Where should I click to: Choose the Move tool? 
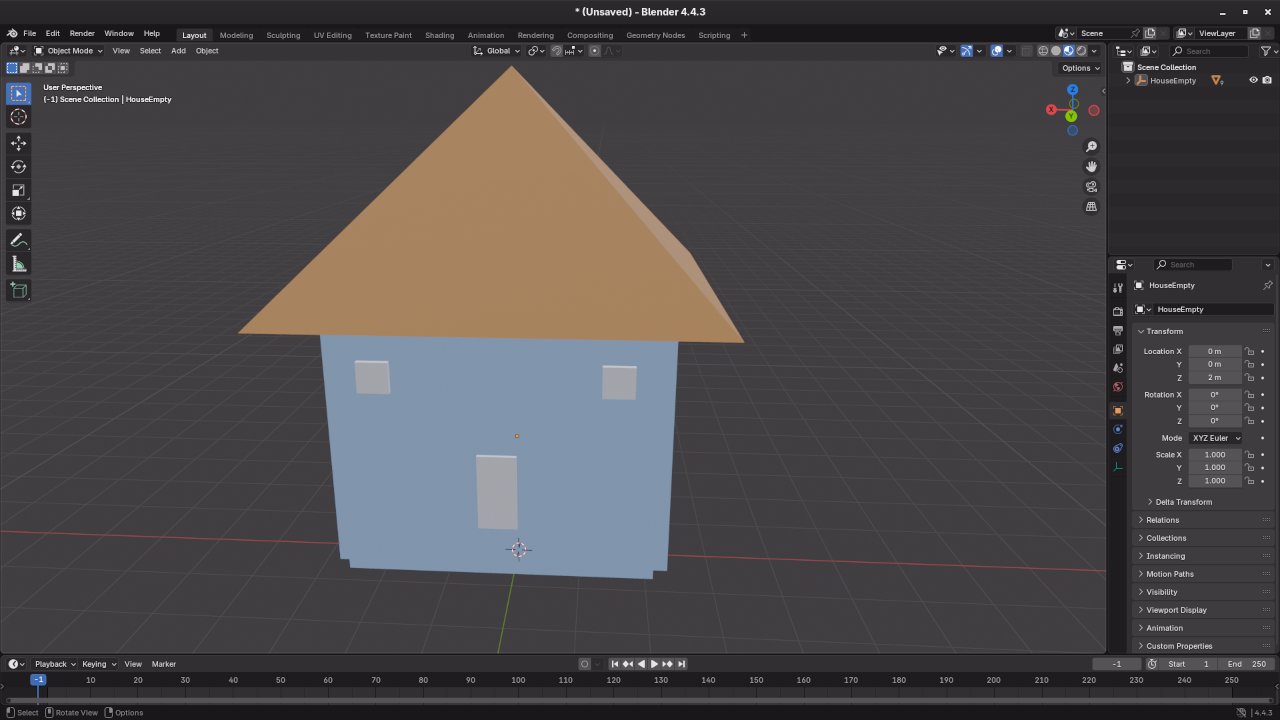[x=18, y=143]
